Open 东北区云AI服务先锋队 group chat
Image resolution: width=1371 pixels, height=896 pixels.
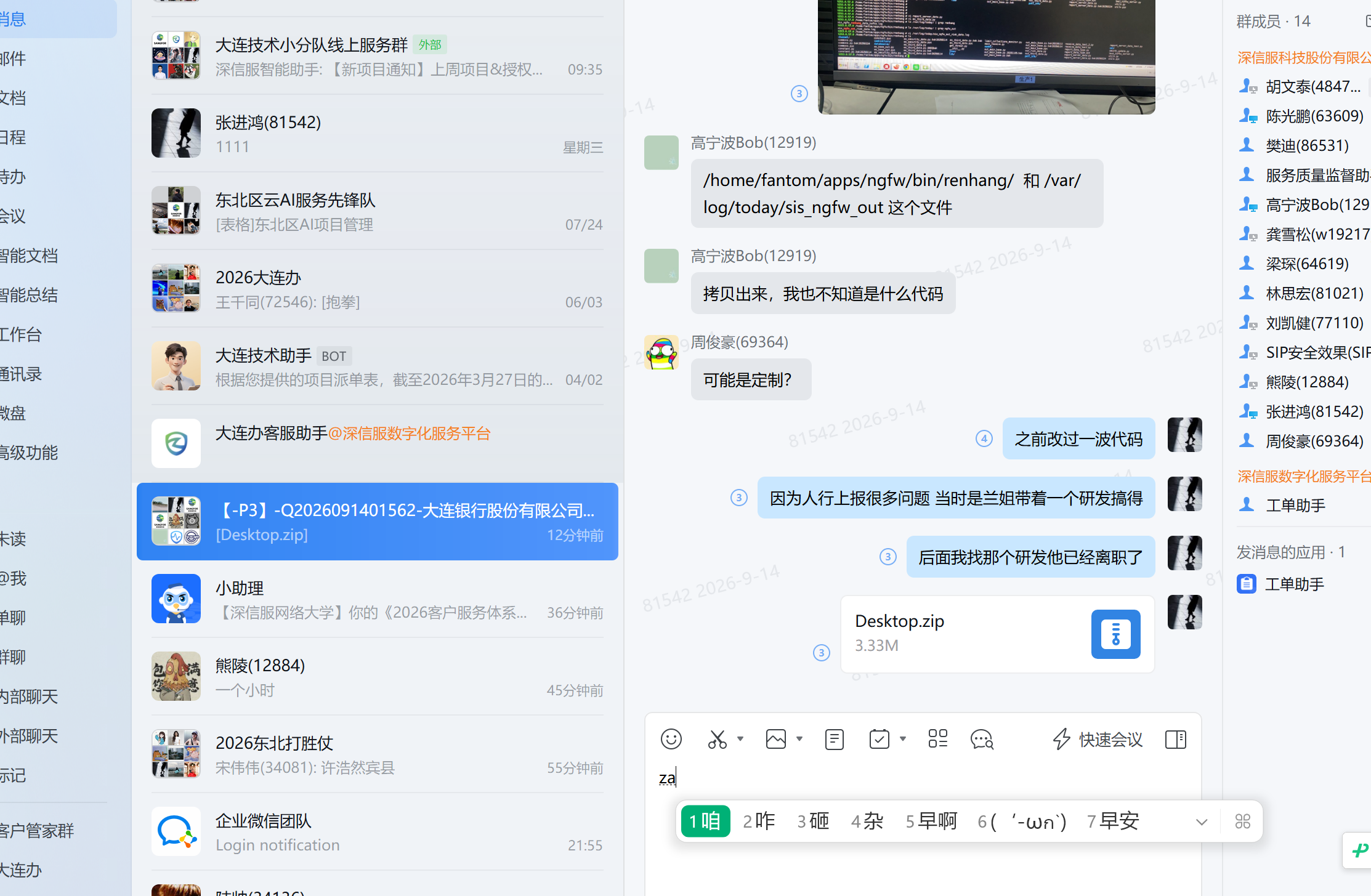pyautogui.click(x=377, y=211)
